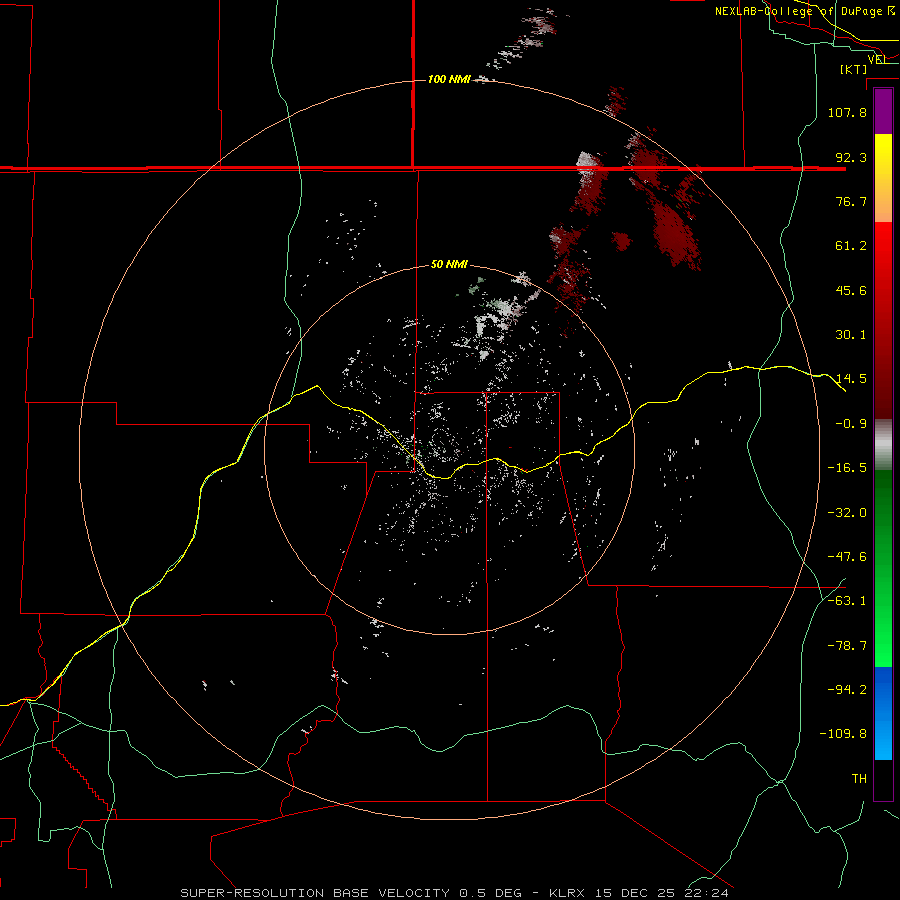The height and width of the screenshot is (900, 900).
Task: Click the [KT] units label
Action: [x=853, y=69]
